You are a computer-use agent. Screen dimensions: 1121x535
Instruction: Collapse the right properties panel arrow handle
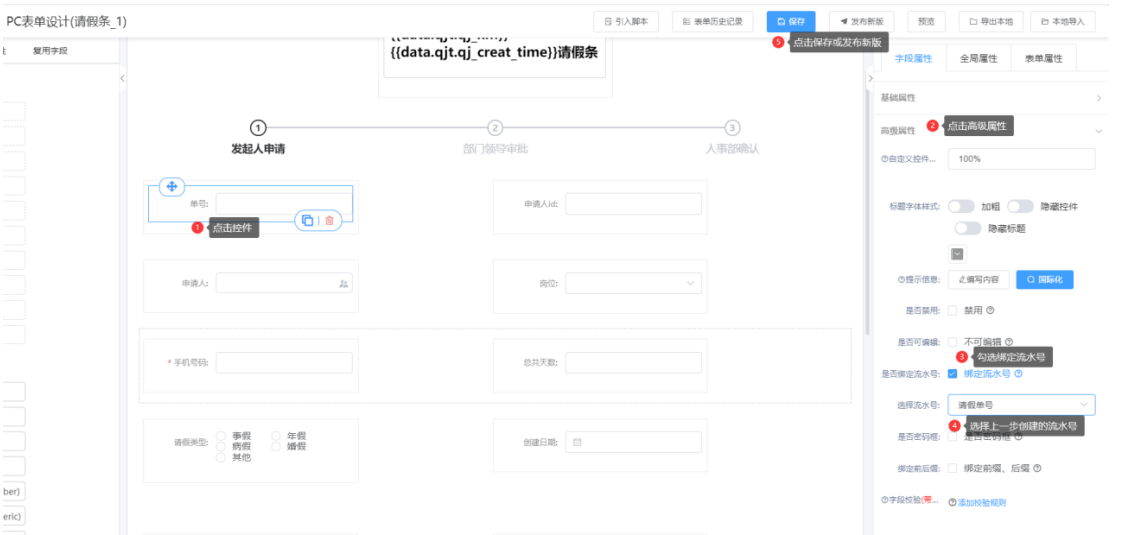[x=870, y=78]
